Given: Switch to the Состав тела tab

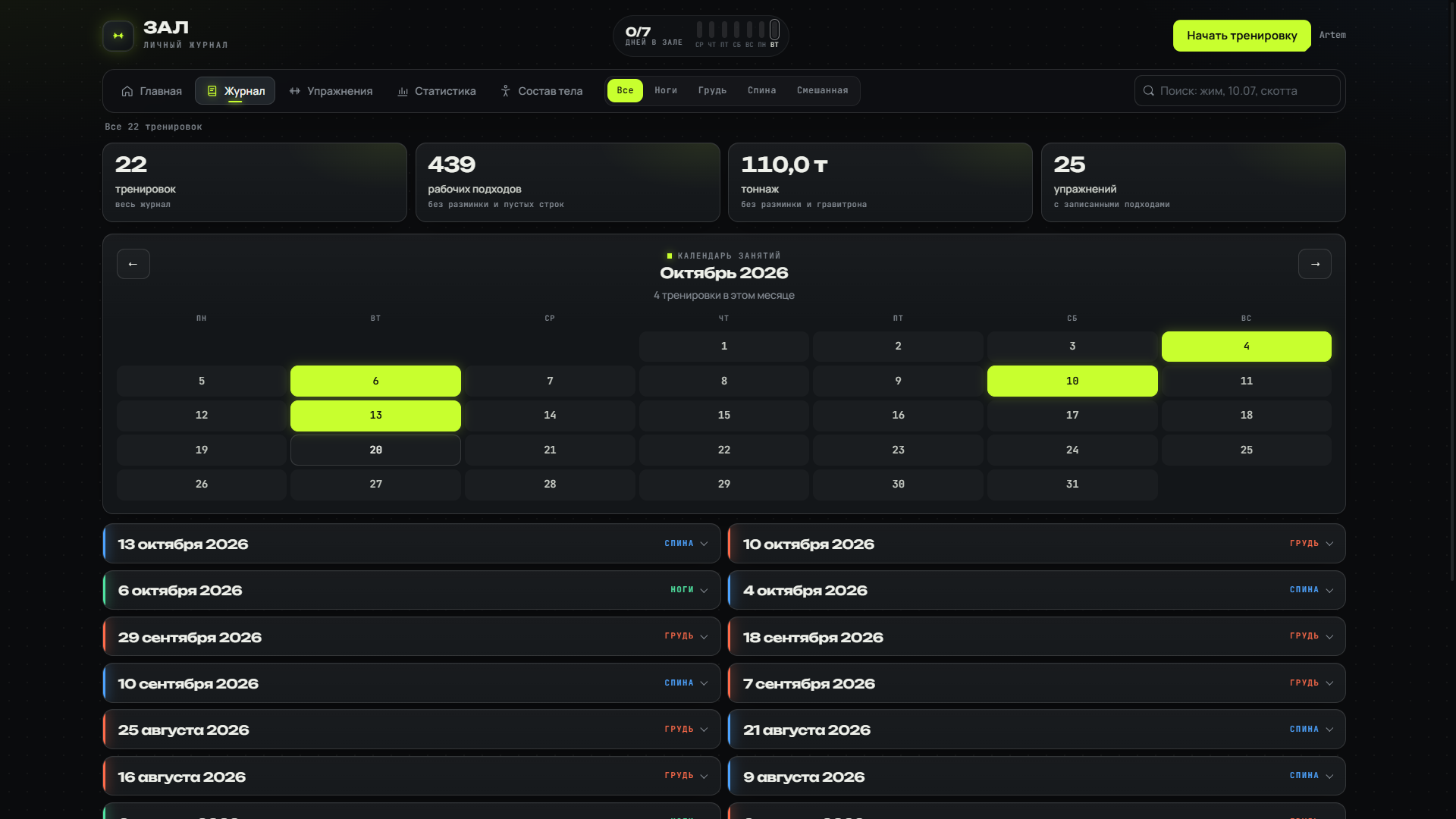Looking at the screenshot, I should [541, 91].
